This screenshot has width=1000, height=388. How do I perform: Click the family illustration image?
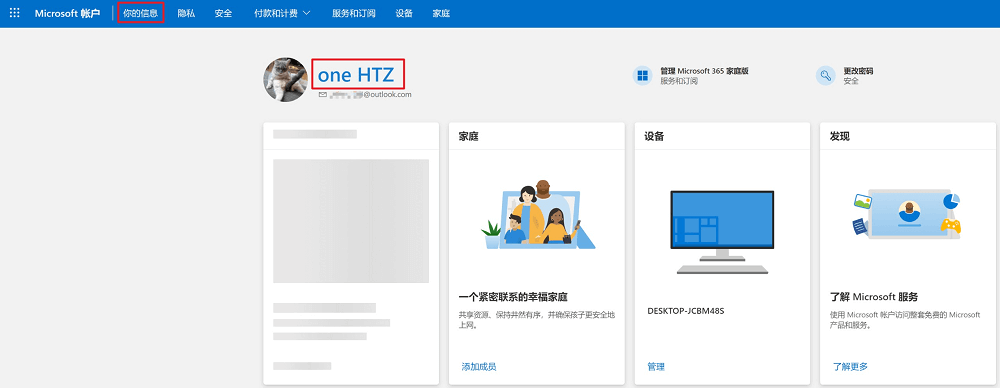coord(537,214)
